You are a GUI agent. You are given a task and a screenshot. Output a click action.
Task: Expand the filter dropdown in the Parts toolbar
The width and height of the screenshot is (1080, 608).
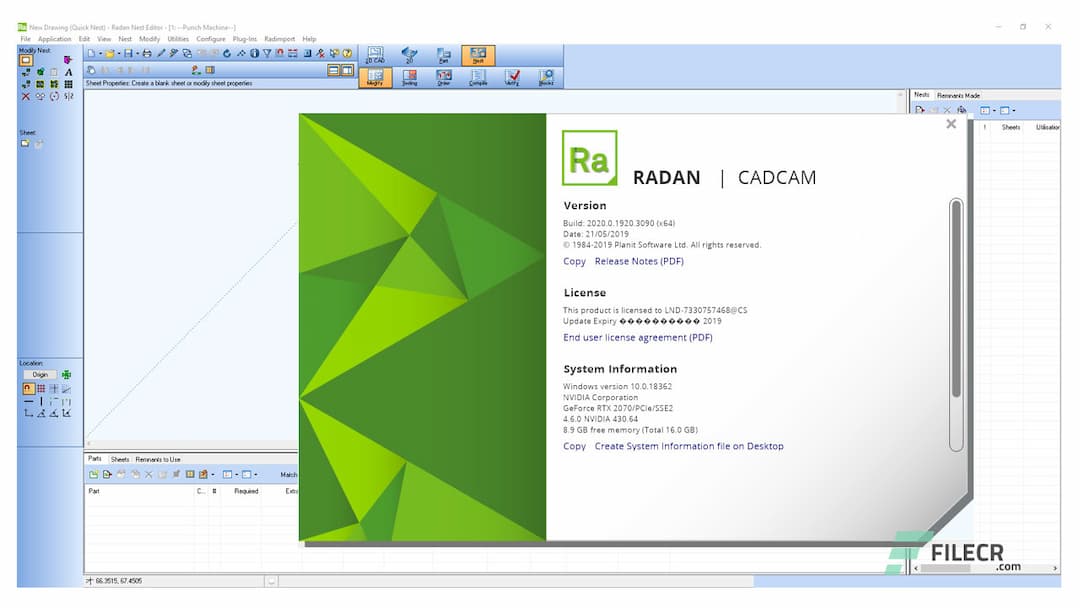255,474
